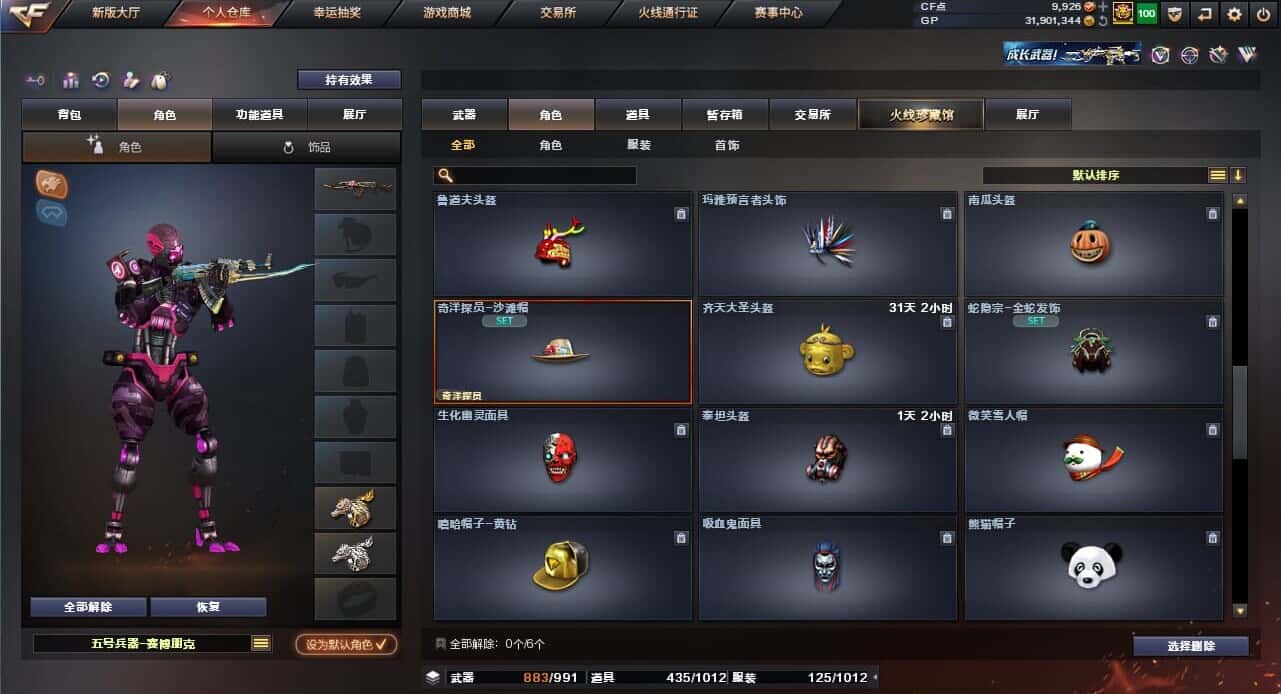Open the settings gear in top bar
1281x694 pixels.
tap(1235, 14)
